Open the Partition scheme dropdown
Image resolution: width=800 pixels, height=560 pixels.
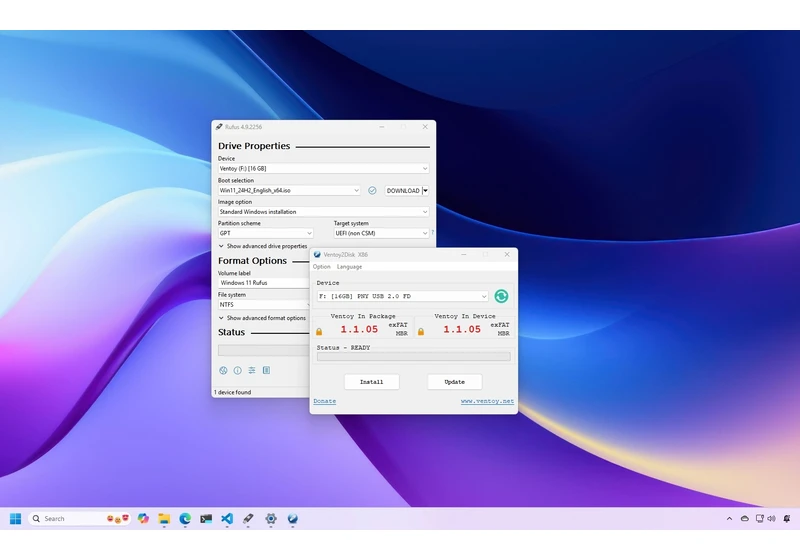point(265,233)
